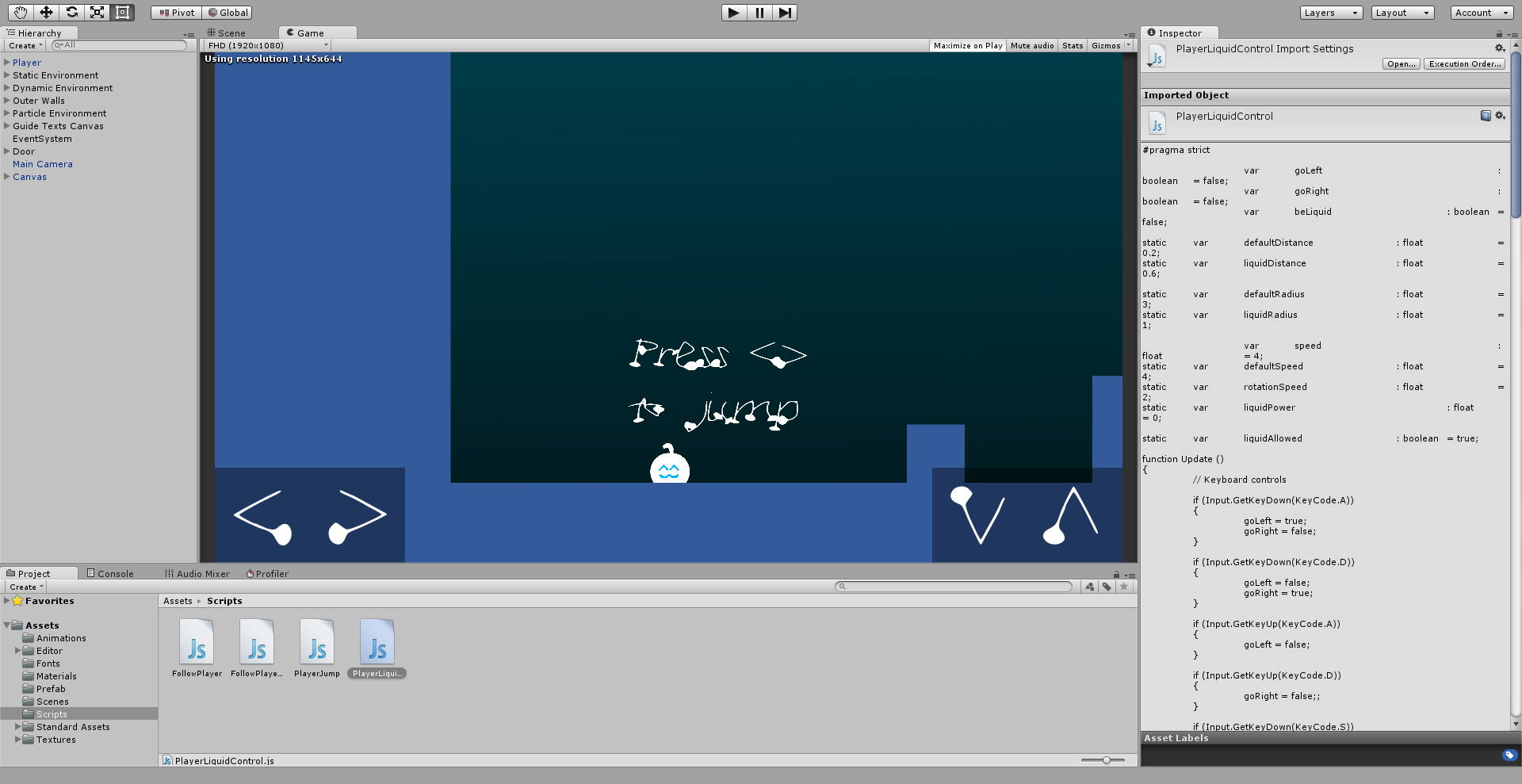1522x784 pixels.
Task: Switch to the Audio Mixer tab
Action: [197, 574]
